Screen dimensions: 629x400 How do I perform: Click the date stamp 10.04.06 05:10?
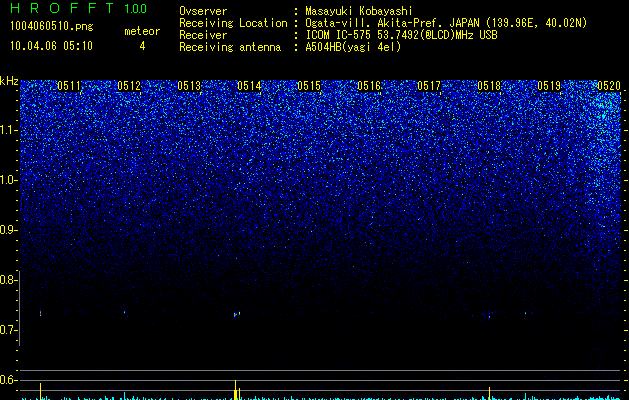pyautogui.click(x=51, y=46)
